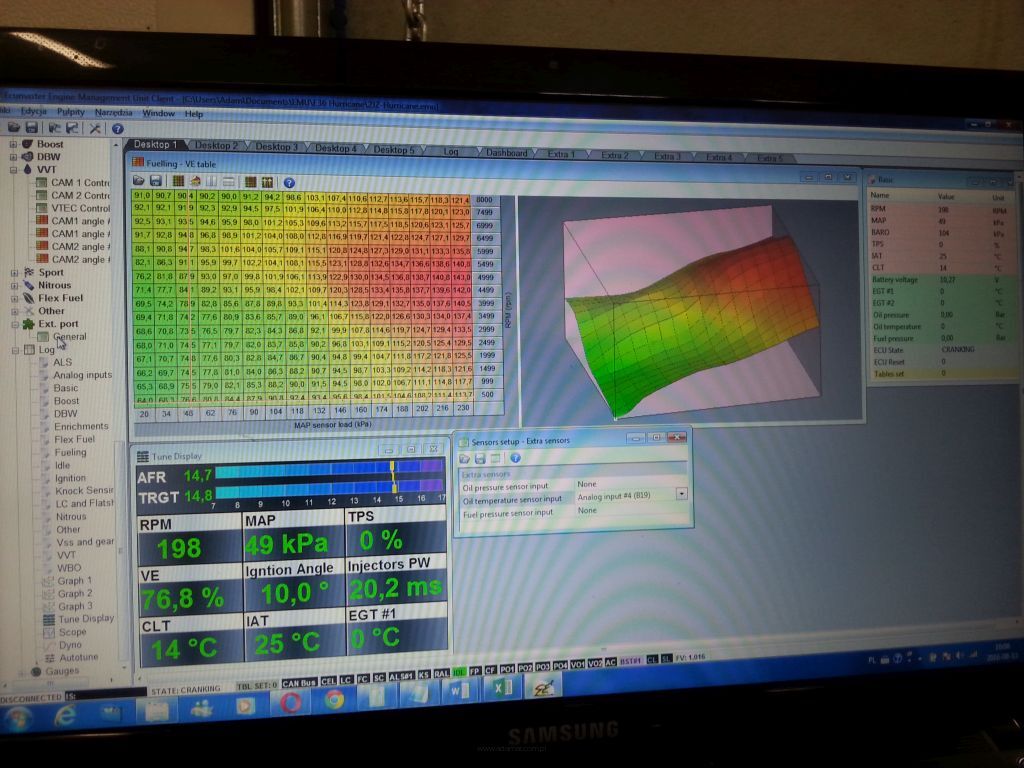Select Analog inputs under Log tree
Screen dimensions: 1024x768
(82, 375)
